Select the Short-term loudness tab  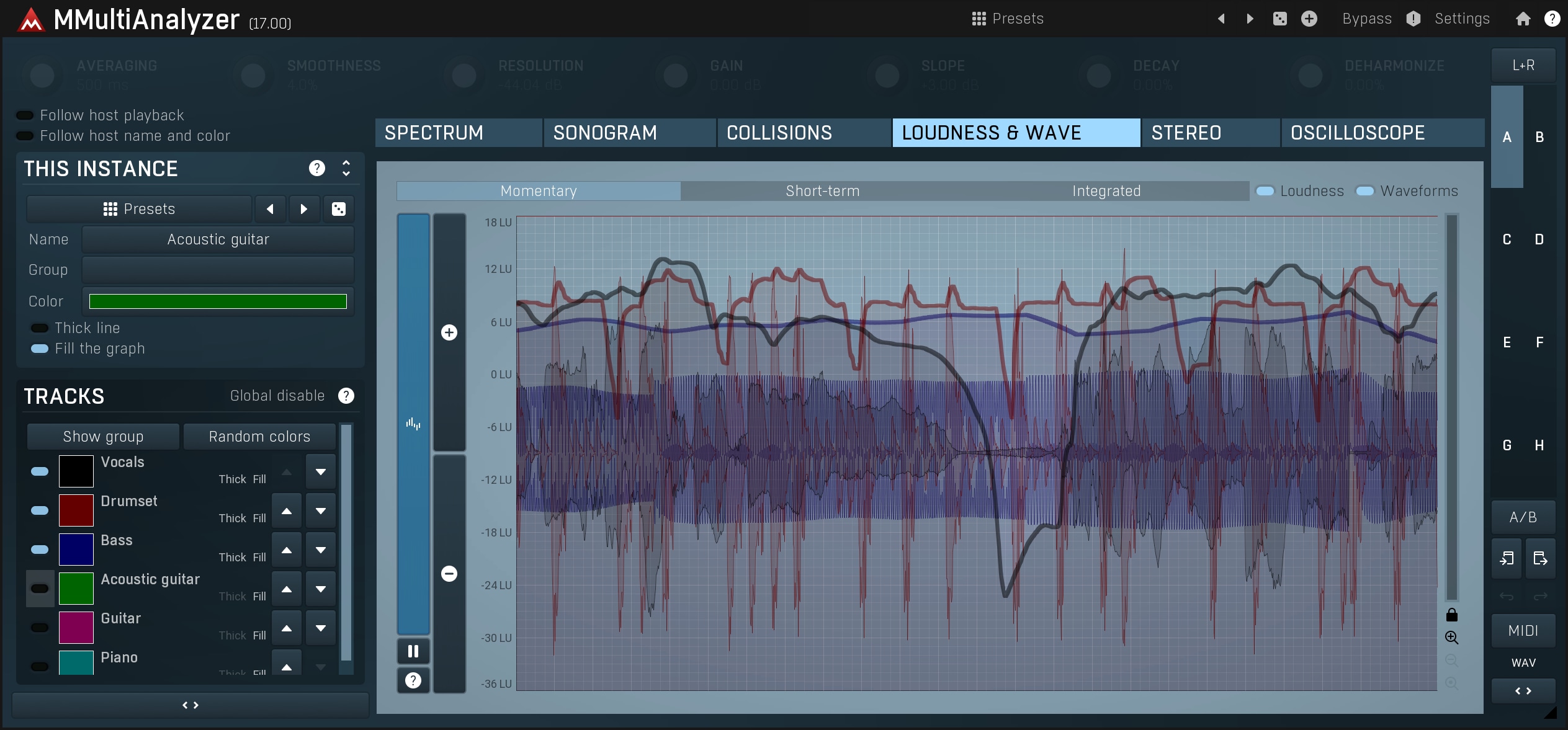coord(822,191)
